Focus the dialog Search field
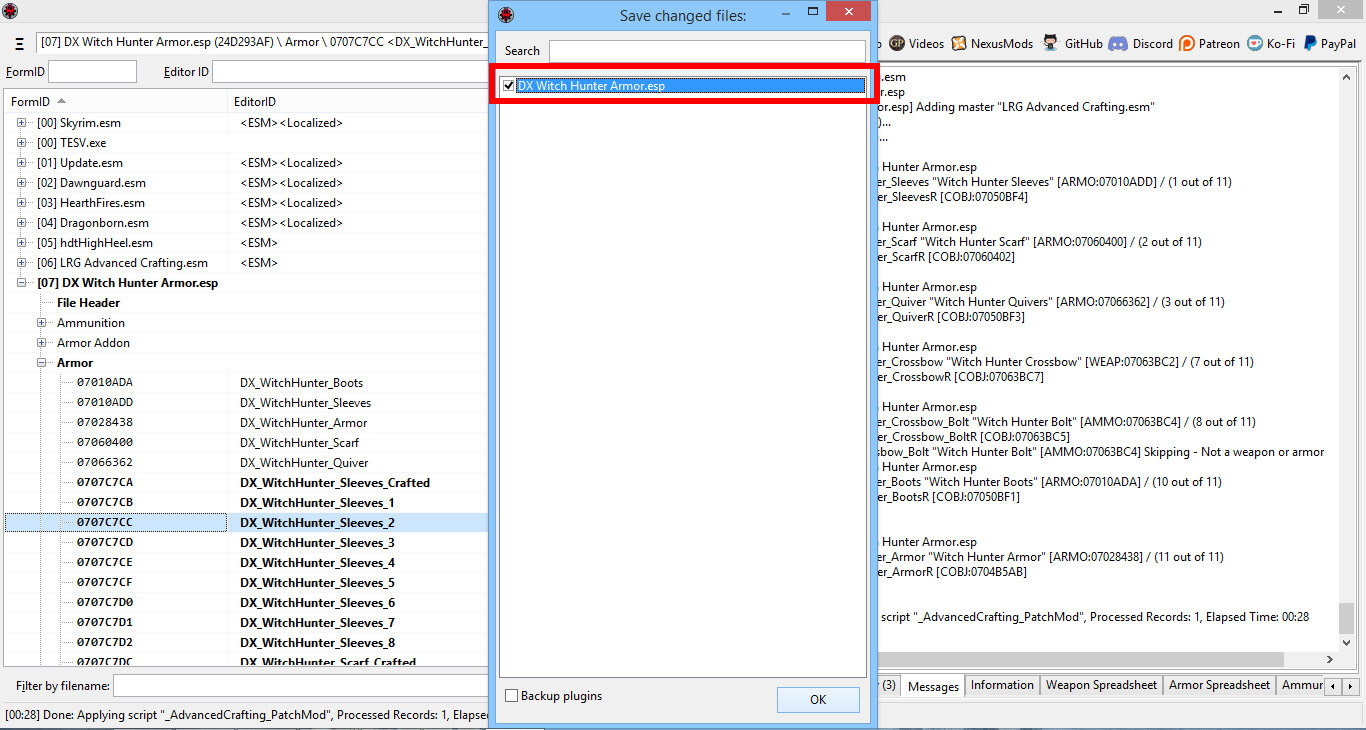 pyautogui.click(x=707, y=51)
